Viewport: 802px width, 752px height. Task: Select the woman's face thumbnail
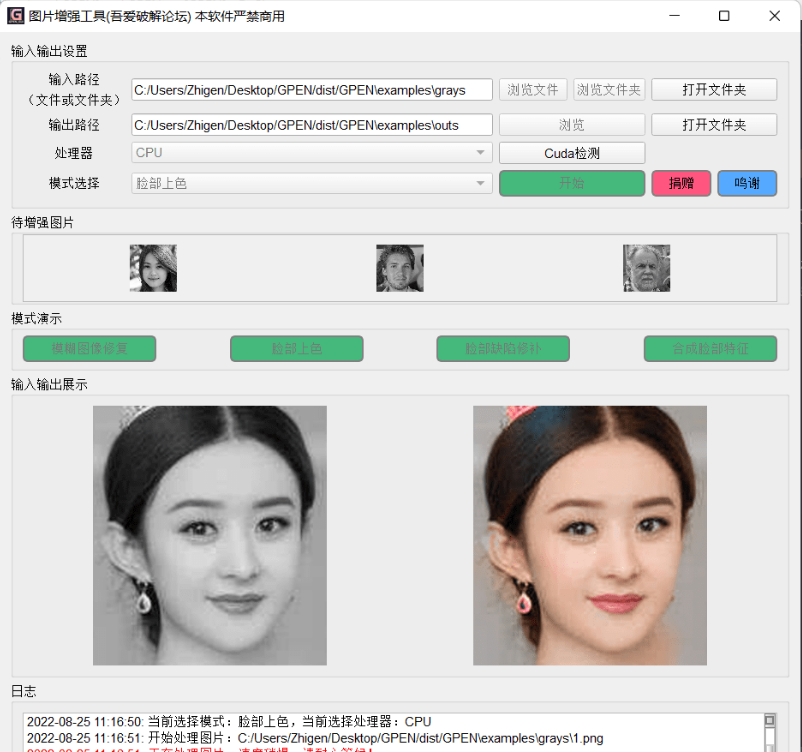(153, 268)
